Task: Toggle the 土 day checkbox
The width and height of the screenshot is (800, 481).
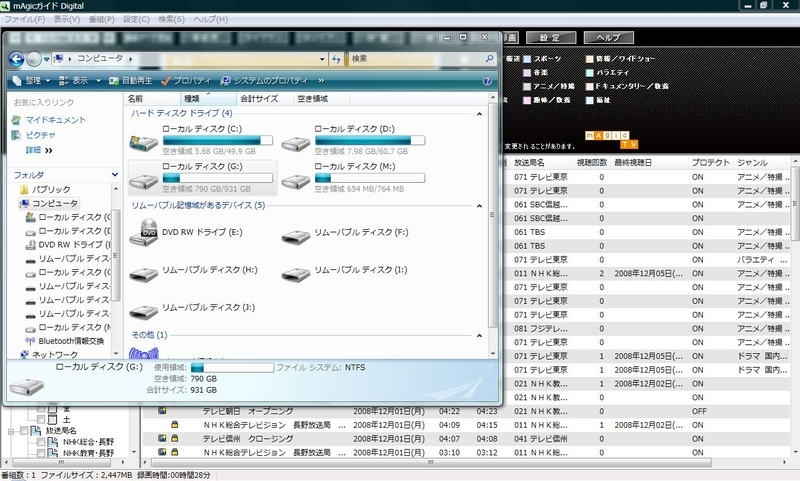Action: pos(40,420)
